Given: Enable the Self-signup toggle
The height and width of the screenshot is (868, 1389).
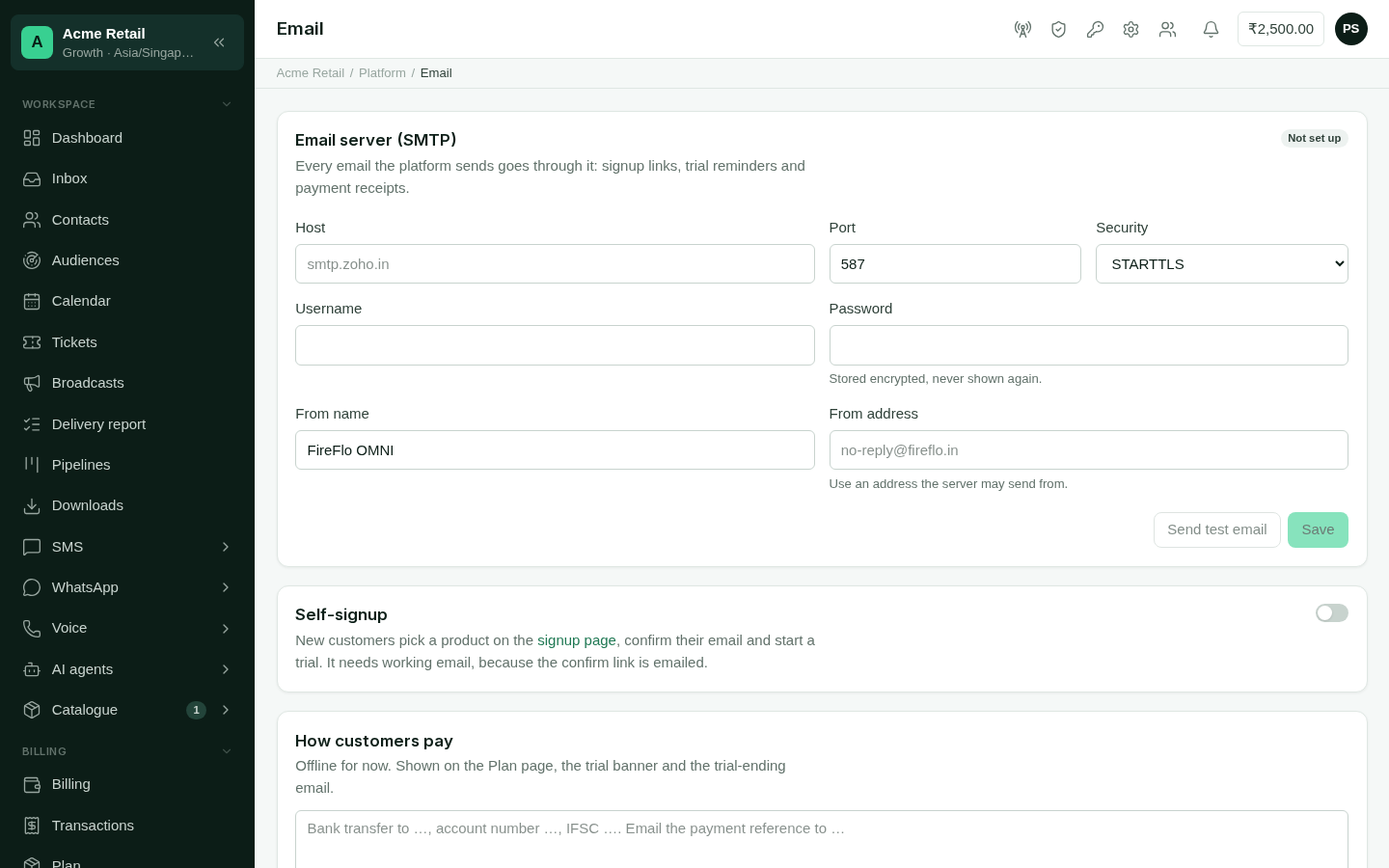Looking at the screenshot, I should [x=1331, y=613].
